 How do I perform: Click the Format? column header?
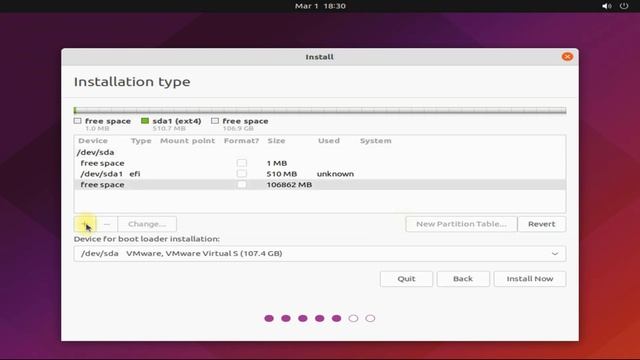(241, 141)
